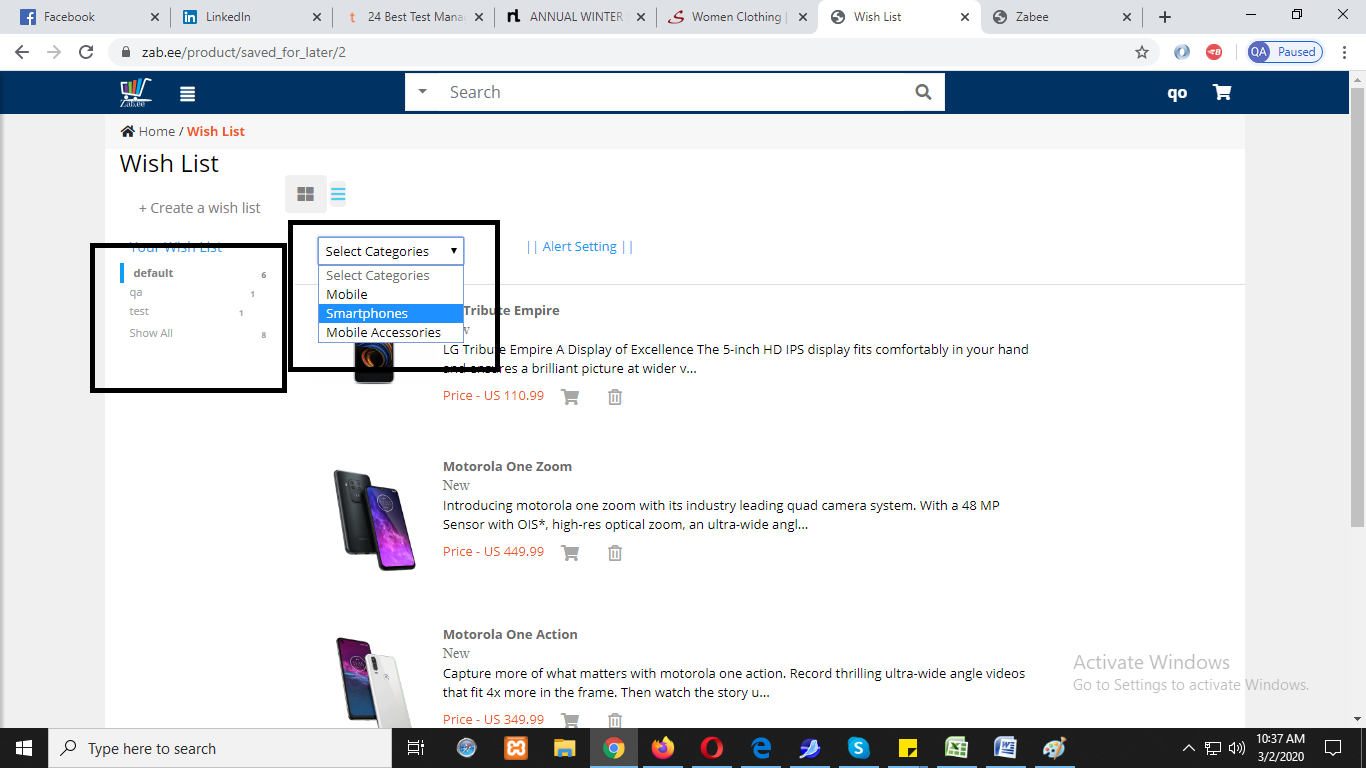This screenshot has width=1366, height=768.
Task: Select default wish list
Action: [153, 273]
